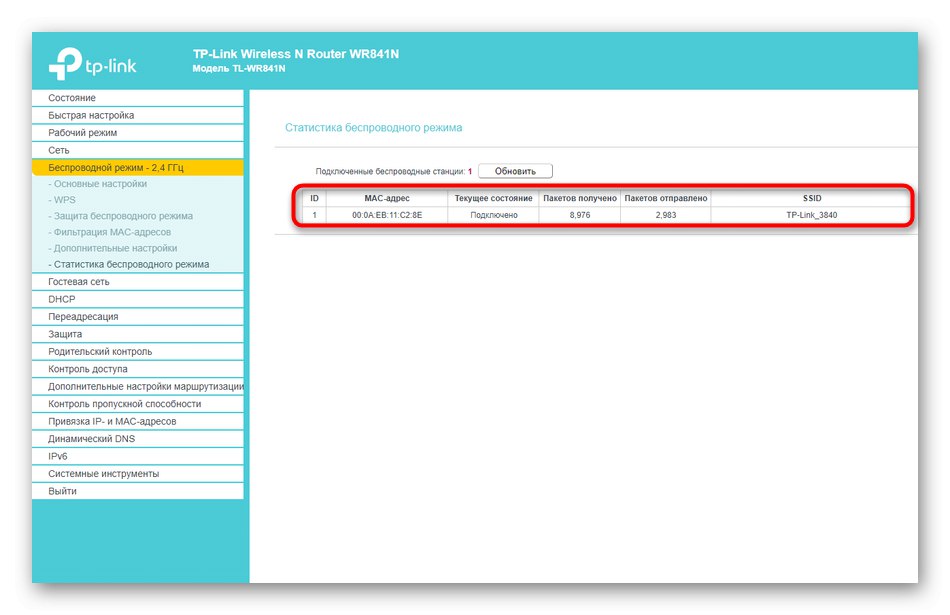950x615 pixels.
Task: Open Дополнительные настройки wireless submenu
Action: coord(113,248)
